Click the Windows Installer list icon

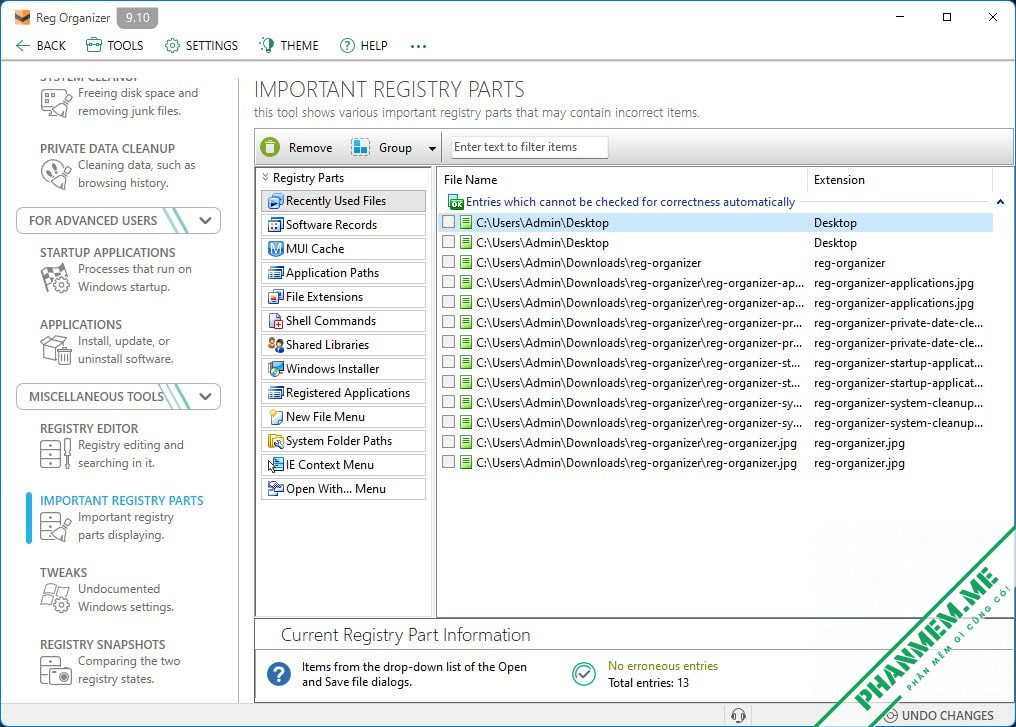tap(275, 369)
